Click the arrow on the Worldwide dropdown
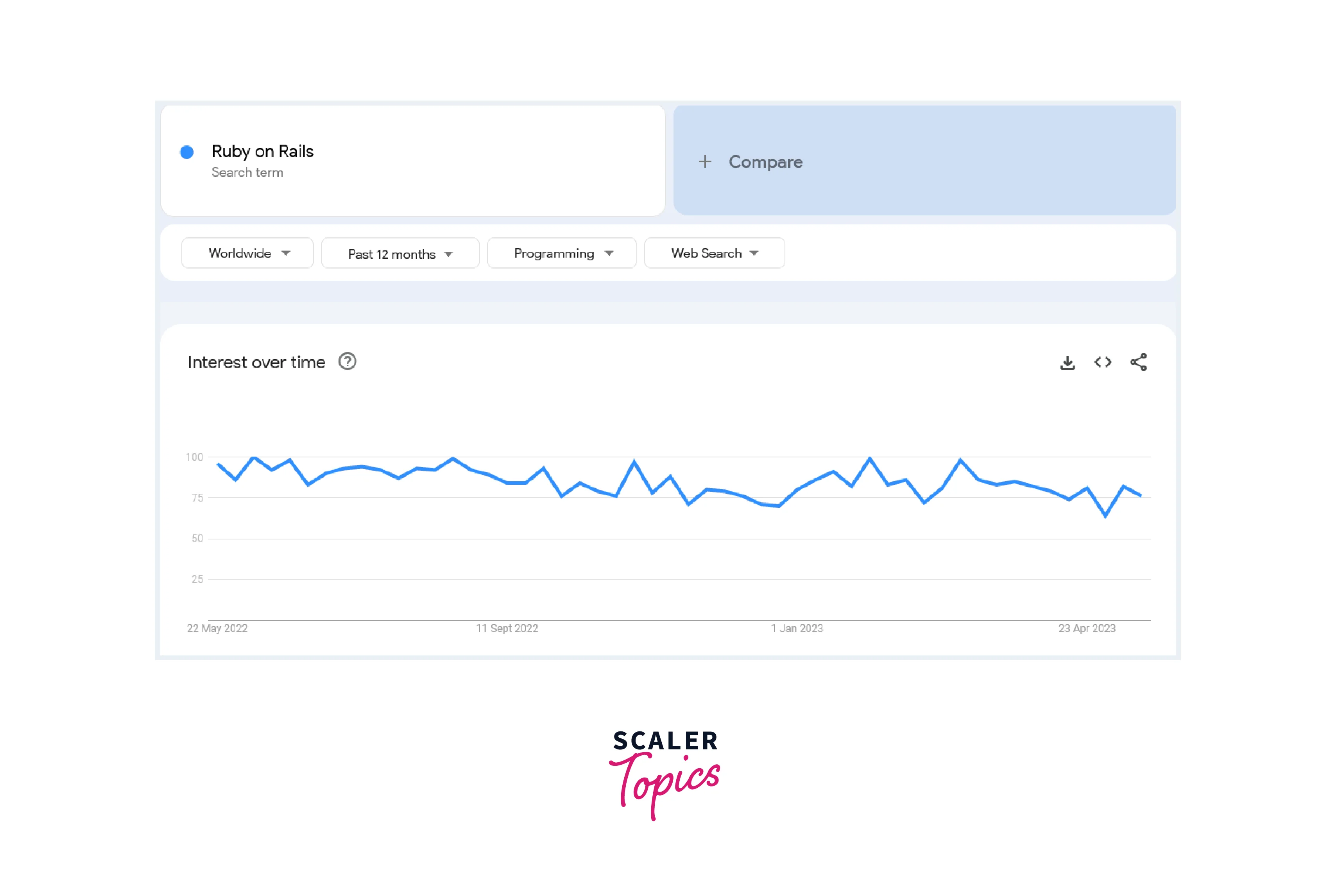 pos(286,253)
